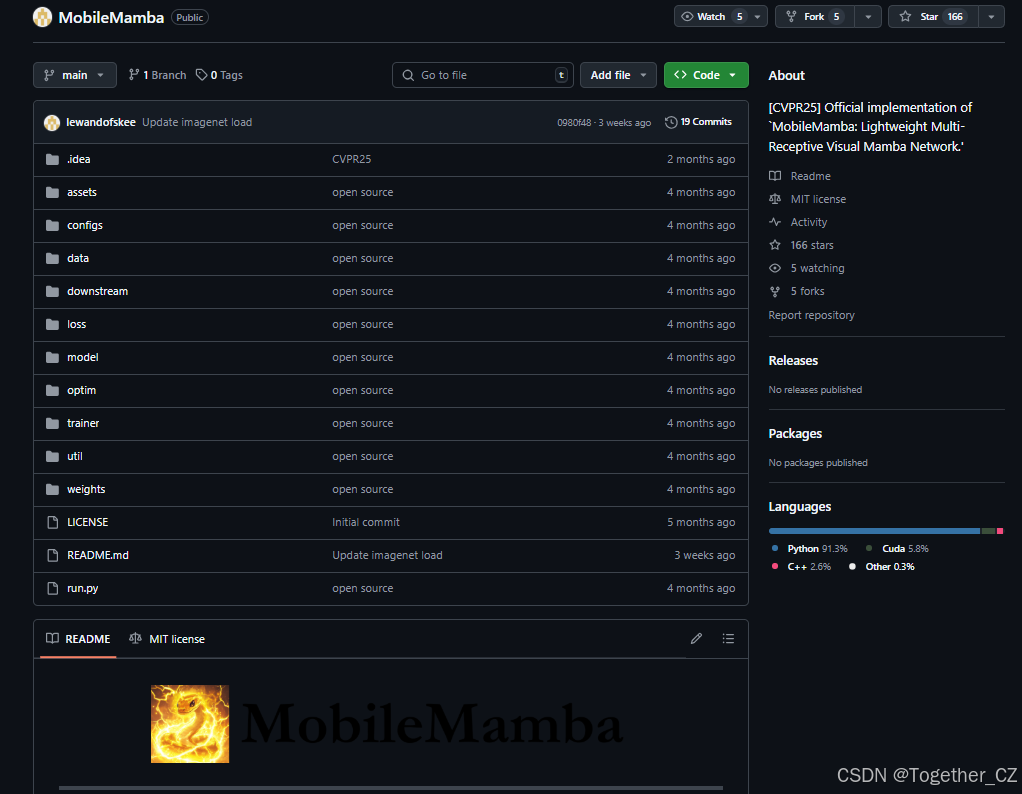The height and width of the screenshot is (794, 1022).
Task: Click the C++ 2.6% language entry
Action: click(x=801, y=566)
